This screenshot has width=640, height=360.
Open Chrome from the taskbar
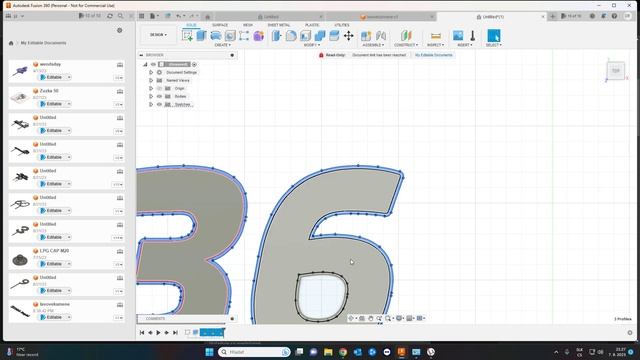click(x=343, y=352)
